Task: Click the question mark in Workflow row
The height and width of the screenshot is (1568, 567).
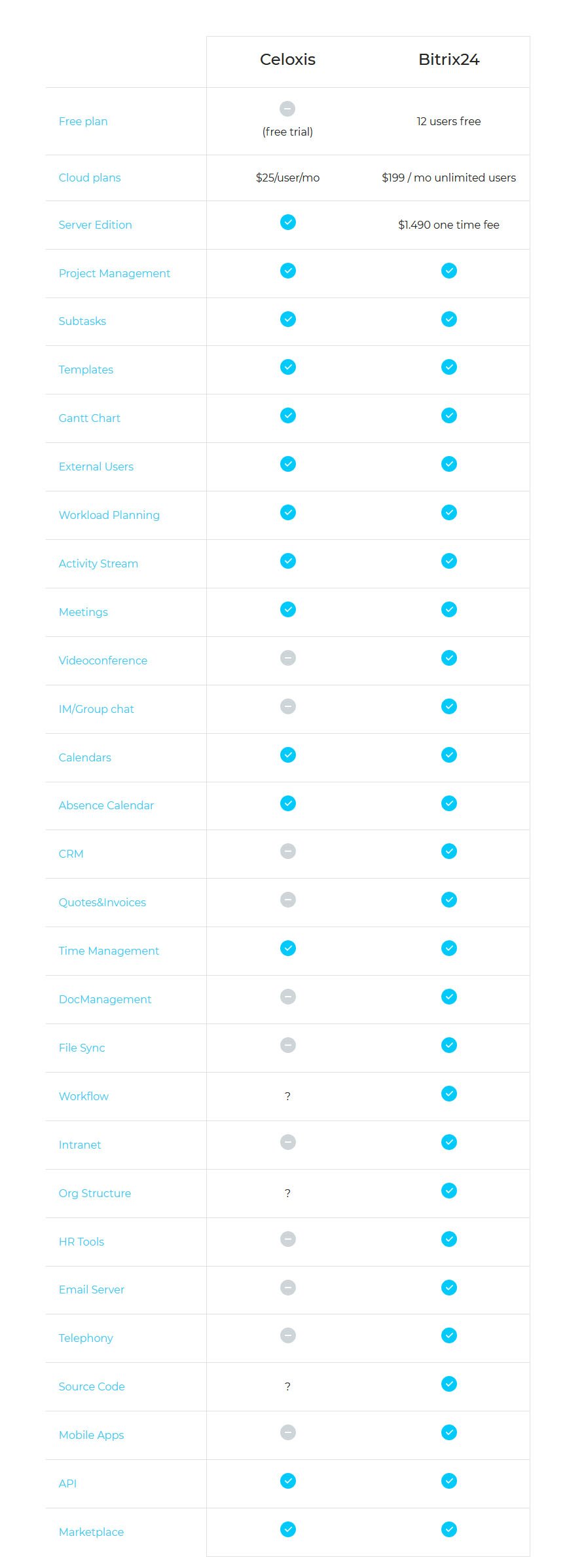Action: [287, 1096]
